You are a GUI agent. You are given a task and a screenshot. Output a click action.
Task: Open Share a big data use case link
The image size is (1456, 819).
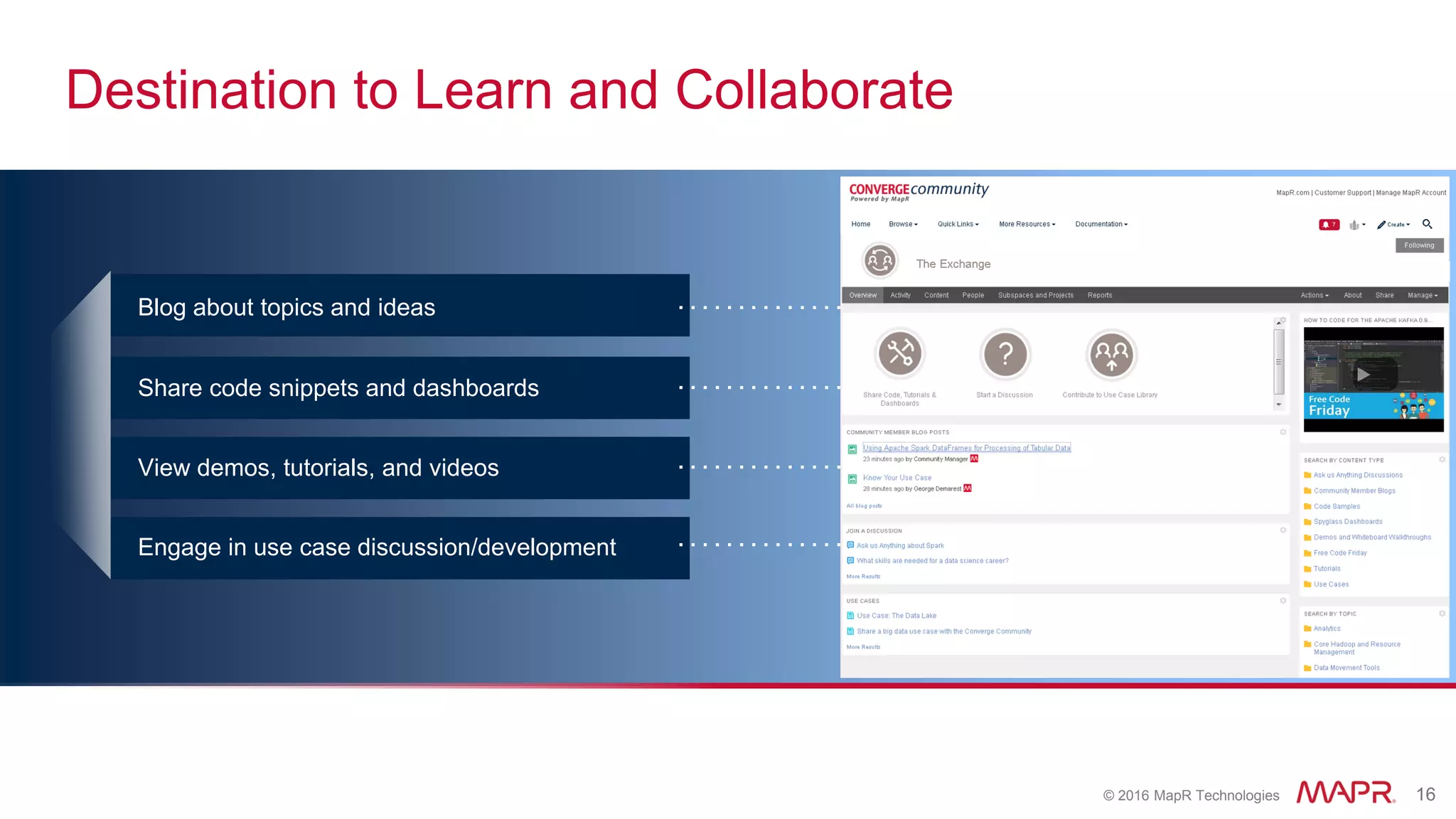[x=944, y=631]
